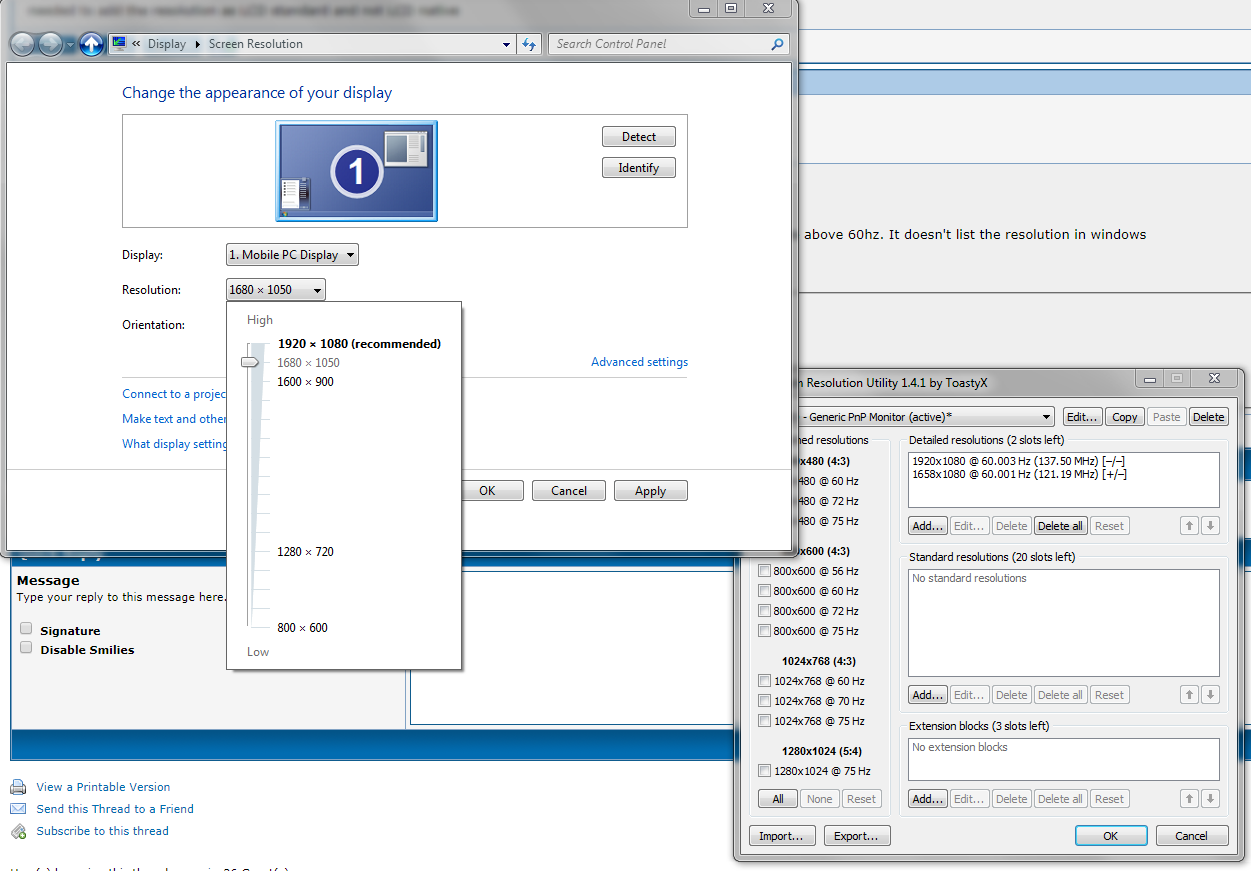Click the refresh icon beside address bar
The height and width of the screenshot is (871, 1251).
click(530, 44)
